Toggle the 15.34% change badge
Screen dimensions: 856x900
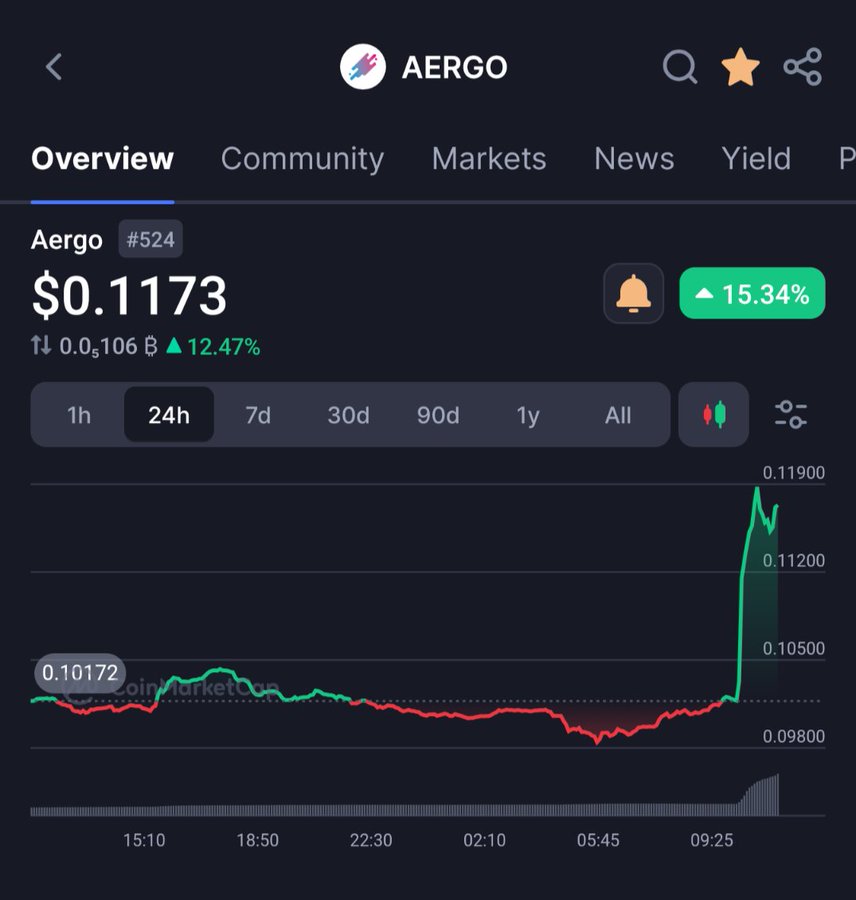752,294
